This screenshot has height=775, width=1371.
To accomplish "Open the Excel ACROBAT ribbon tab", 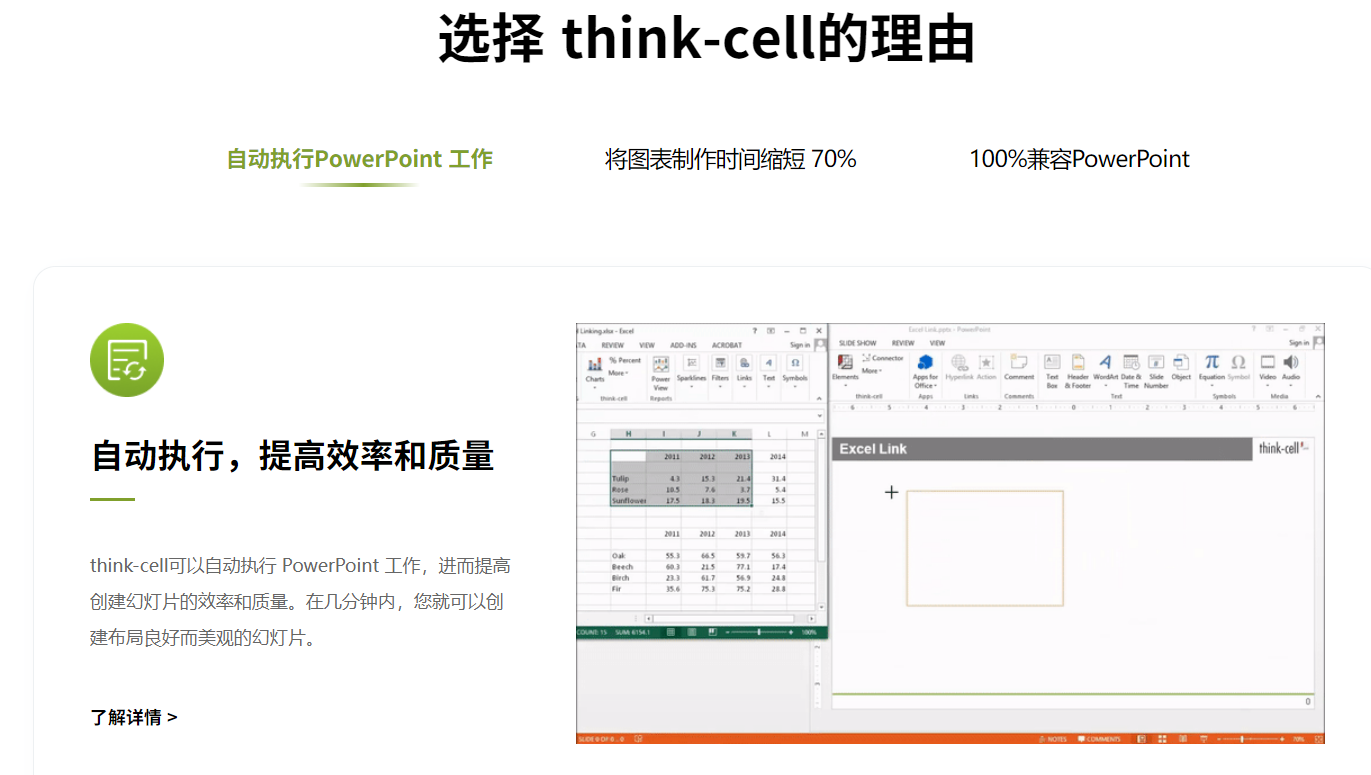I will click(x=727, y=345).
